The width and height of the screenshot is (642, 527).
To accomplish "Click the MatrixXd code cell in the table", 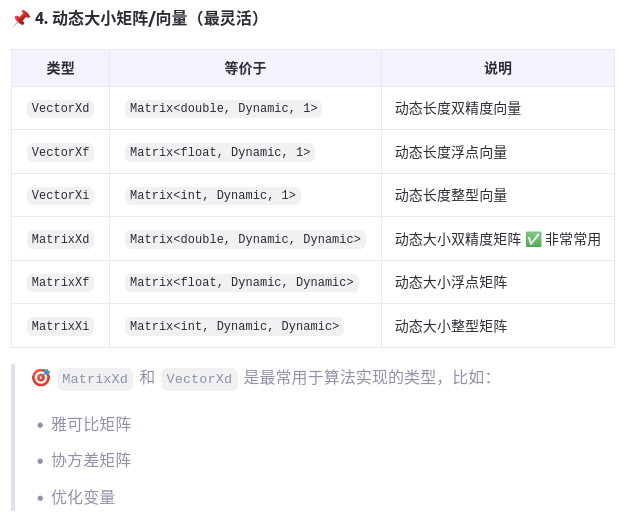I will coord(61,239).
